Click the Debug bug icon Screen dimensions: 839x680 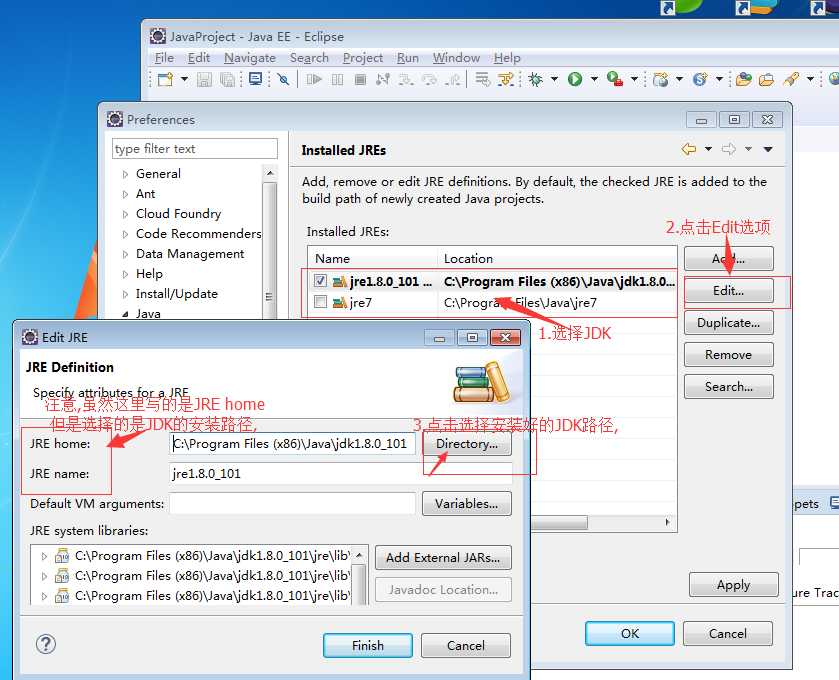pos(535,80)
